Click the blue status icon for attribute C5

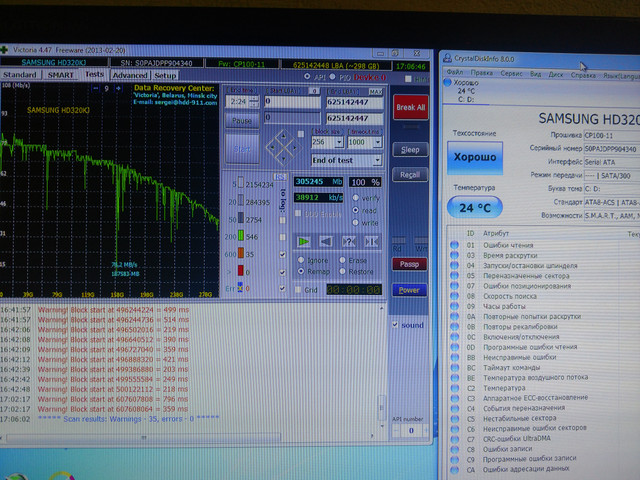tap(454, 418)
